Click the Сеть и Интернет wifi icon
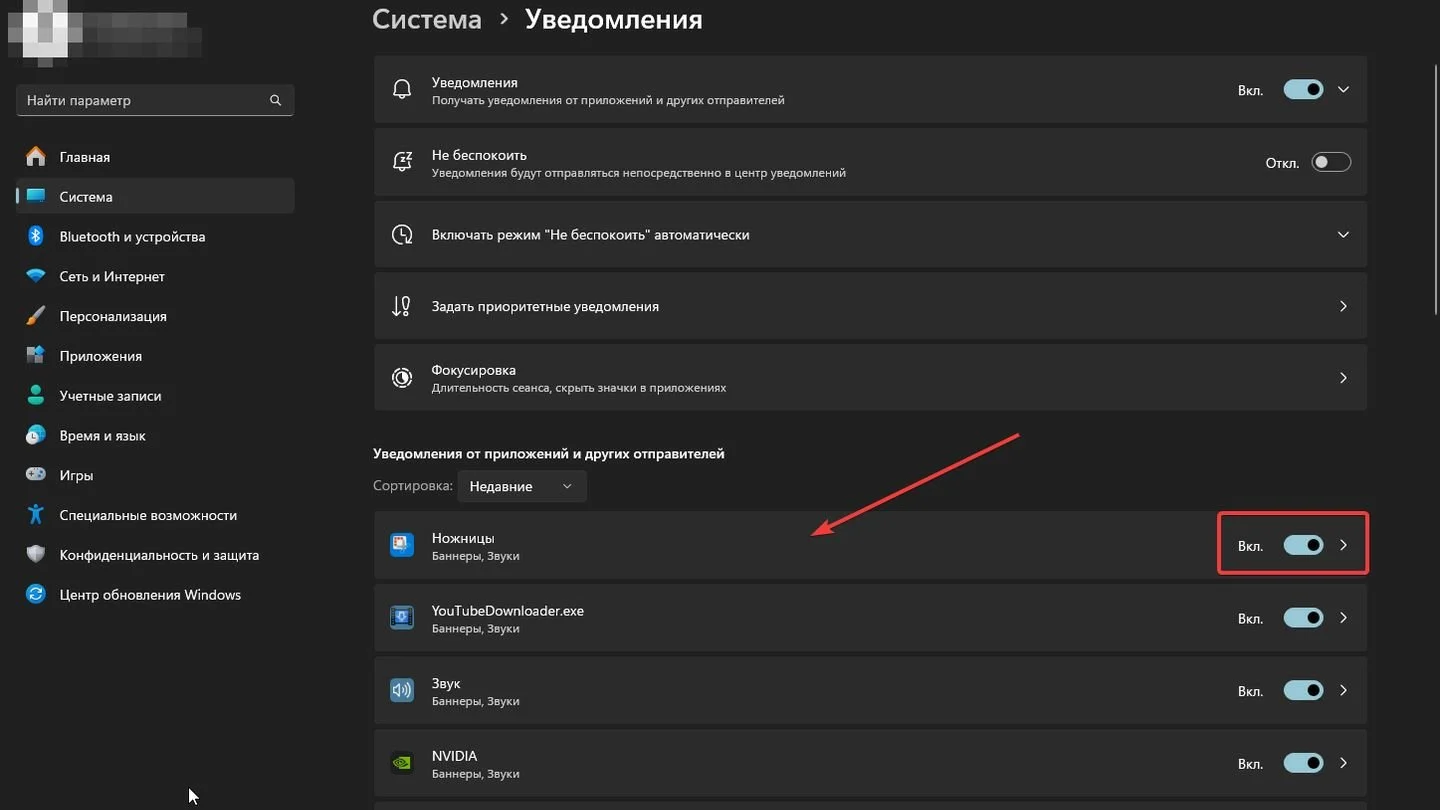The image size is (1440, 810). (x=36, y=276)
